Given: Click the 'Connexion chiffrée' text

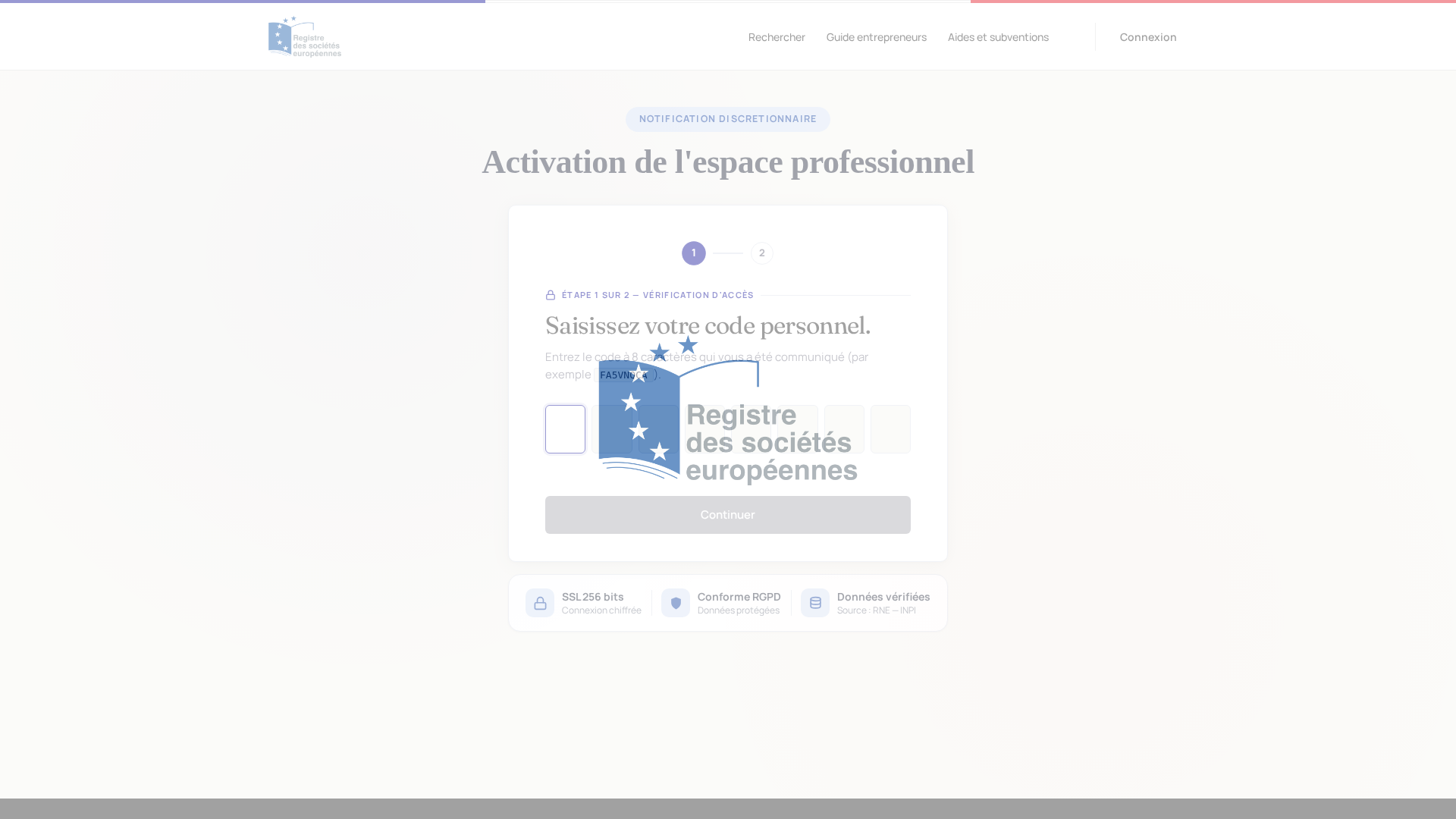Looking at the screenshot, I should click(x=601, y=610).
